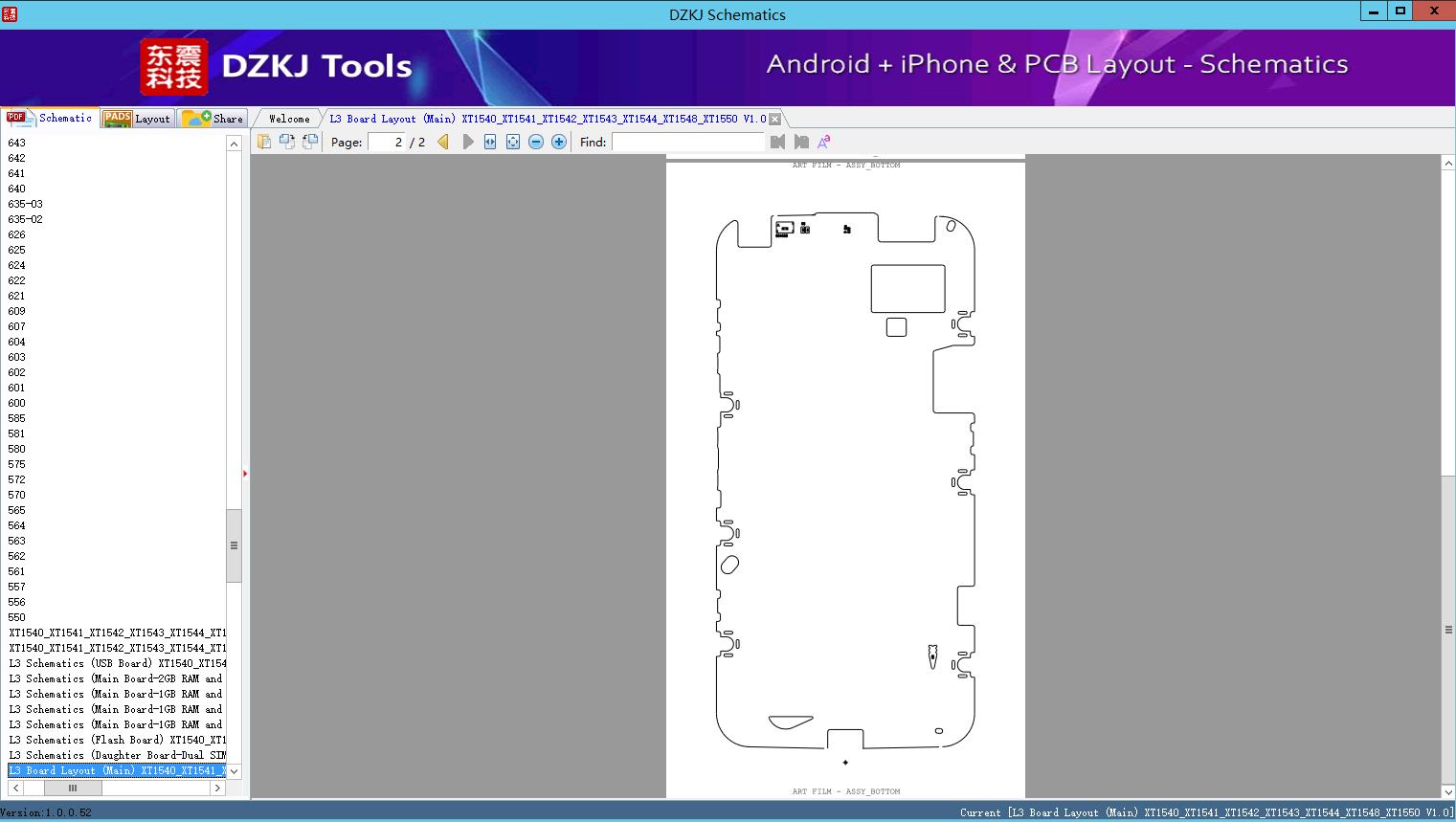Click the previous page arrow
1456x822 pixels.
click(x=441, y=141)
